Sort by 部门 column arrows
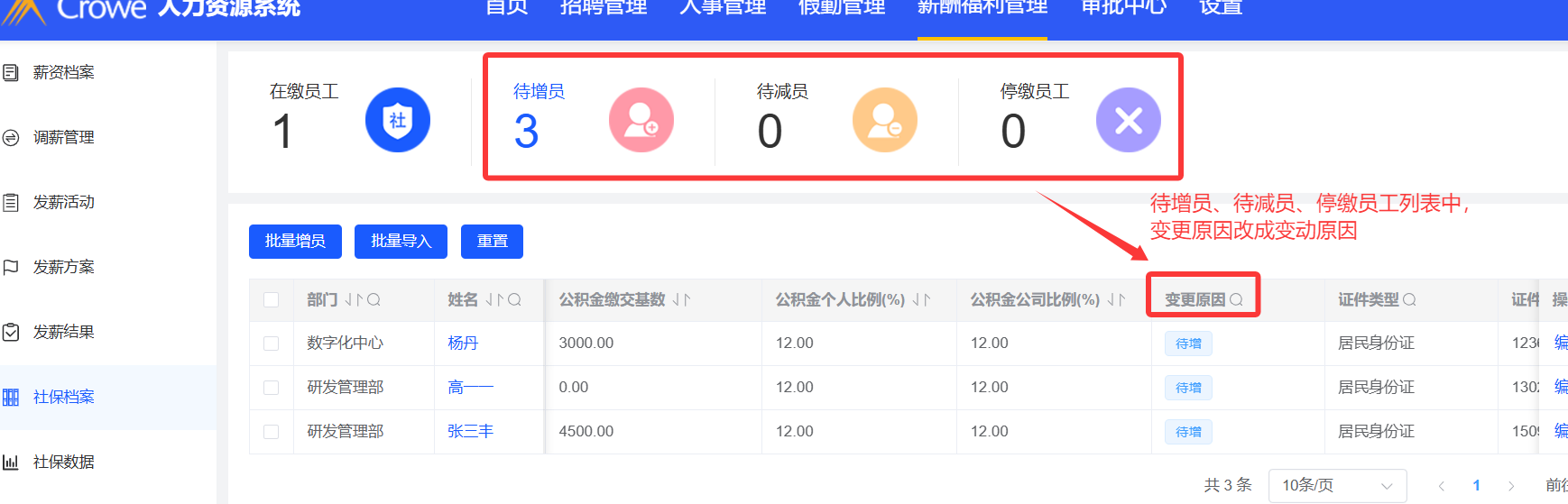Viewport: 1568px width, 504px height. [354, 299]
